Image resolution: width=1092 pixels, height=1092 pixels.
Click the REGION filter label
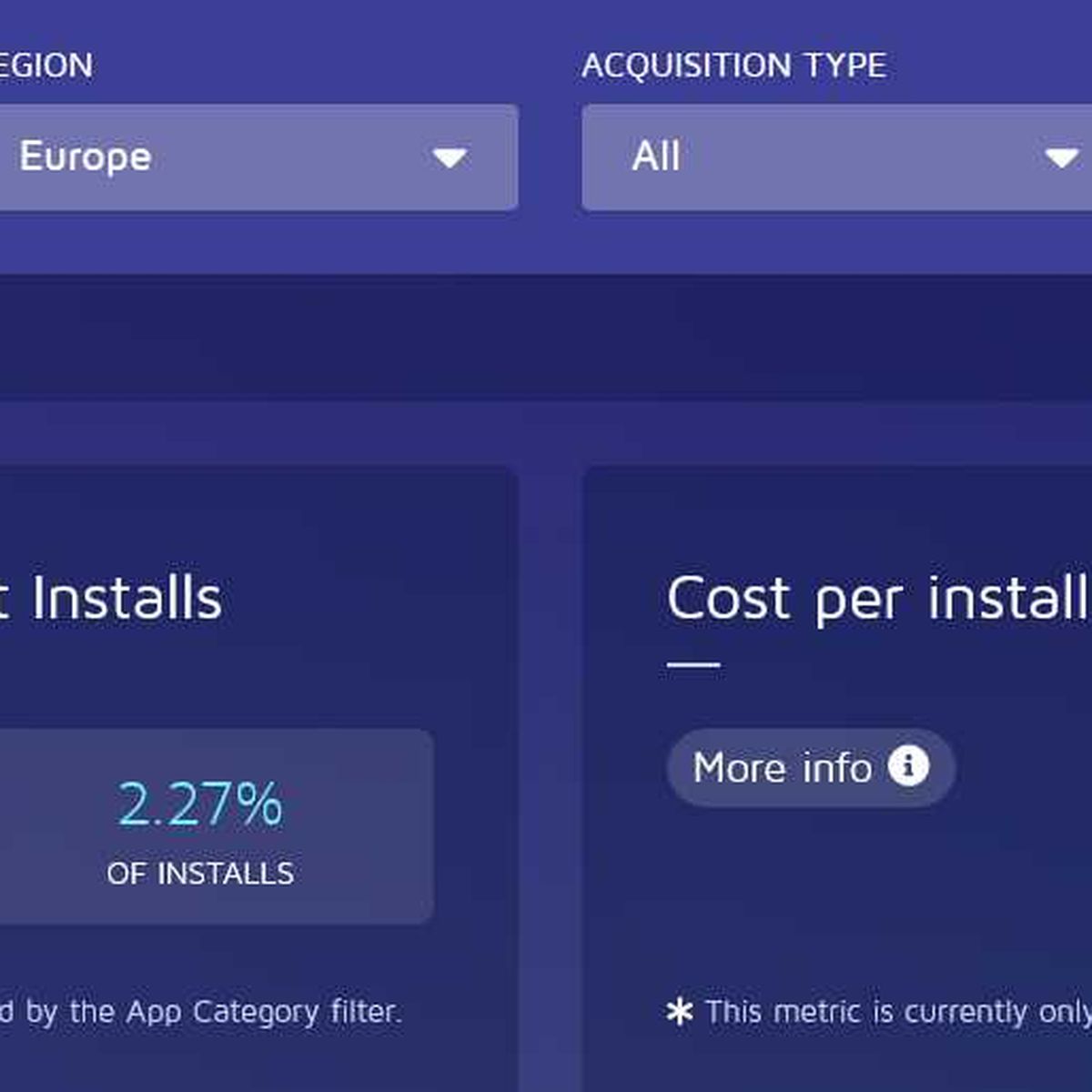(x=45, y=66)
